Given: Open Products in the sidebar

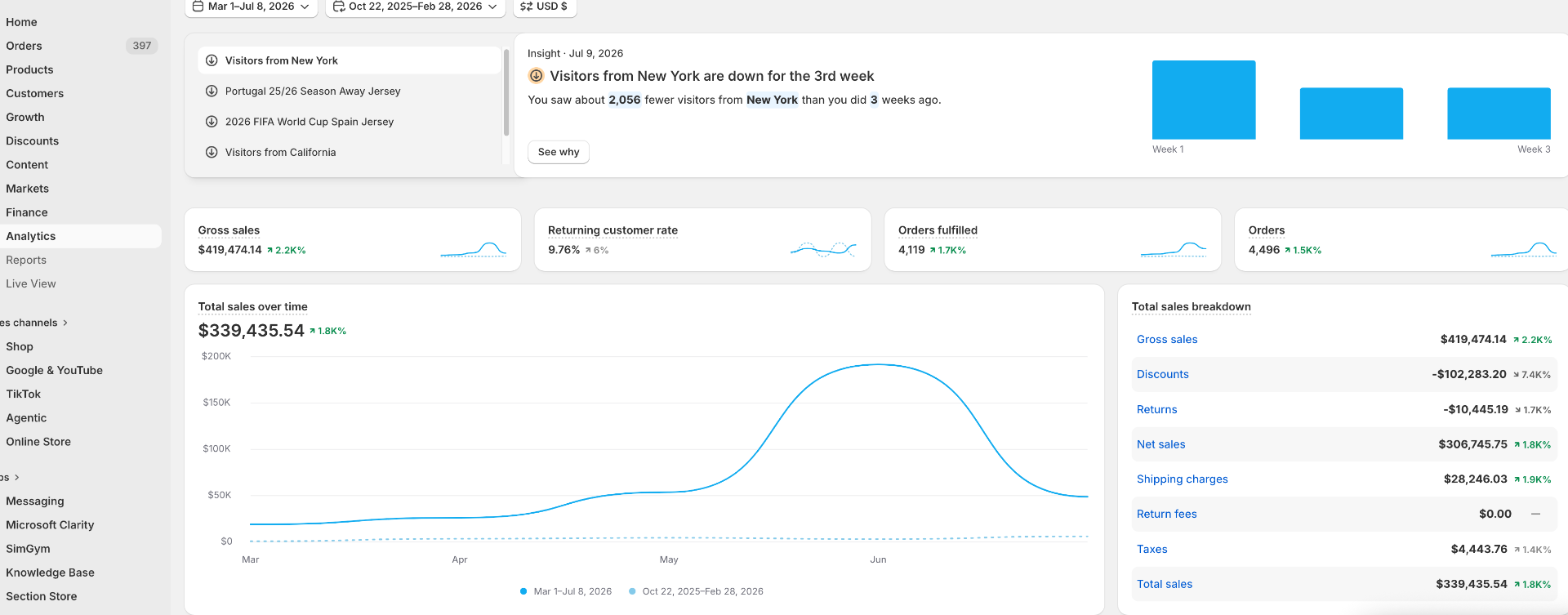Looking at the screenshot, I should (x=29, y=69).
